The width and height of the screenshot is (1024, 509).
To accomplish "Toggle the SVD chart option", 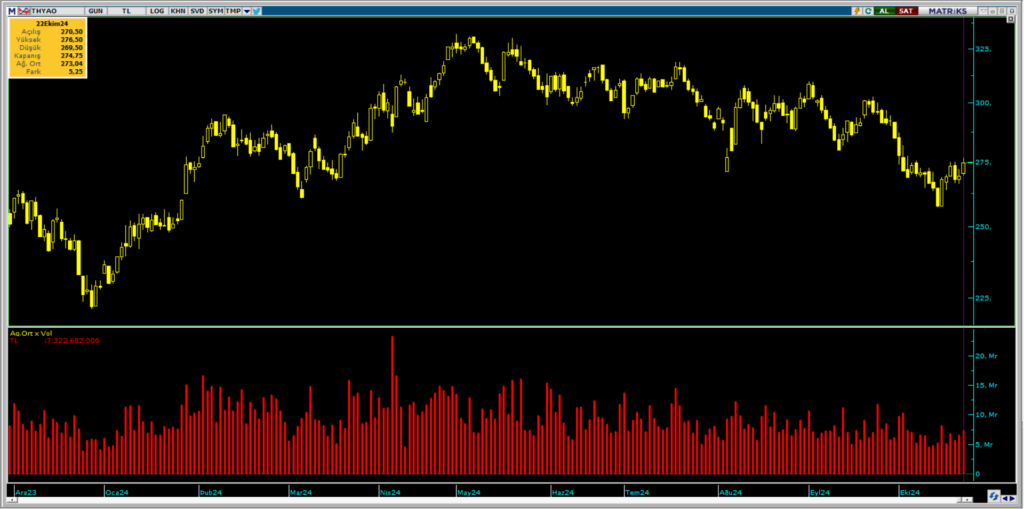I will coord(197,11).
